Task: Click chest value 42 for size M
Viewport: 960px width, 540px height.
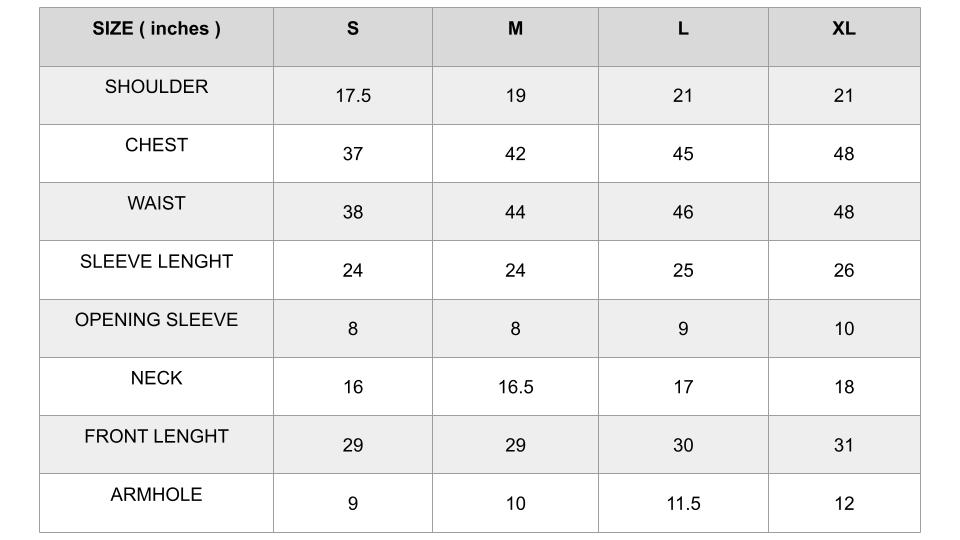Action: click(x=515, y=154)
